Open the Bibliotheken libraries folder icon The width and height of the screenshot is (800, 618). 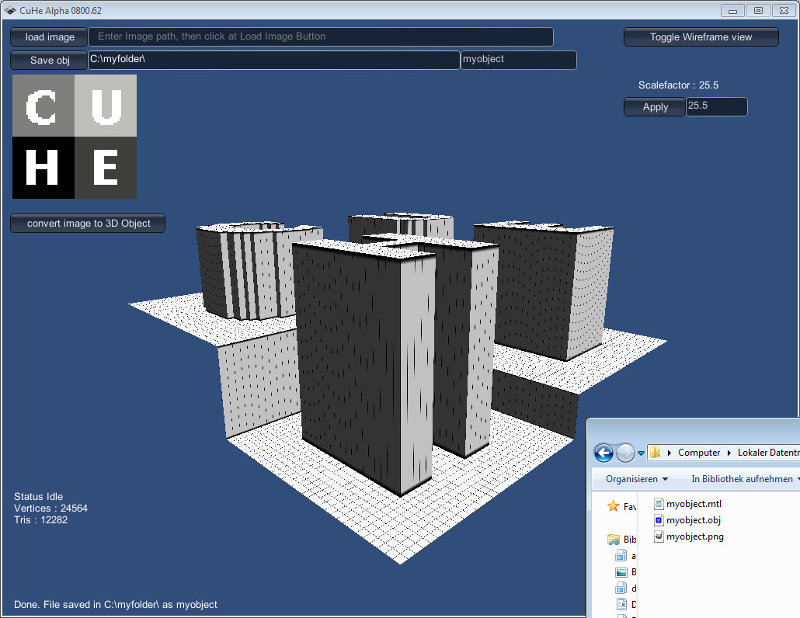coord(613,539)
